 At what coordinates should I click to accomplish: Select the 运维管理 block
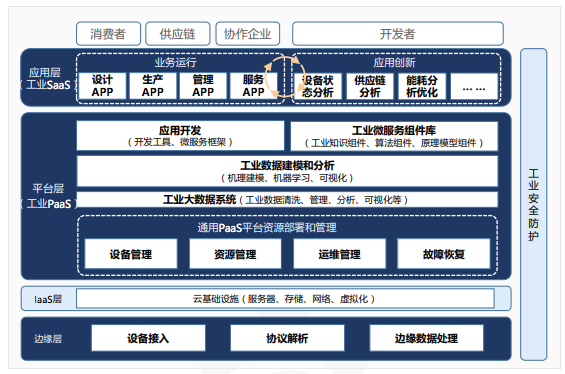pyautogui.click(x=339, y=254)
